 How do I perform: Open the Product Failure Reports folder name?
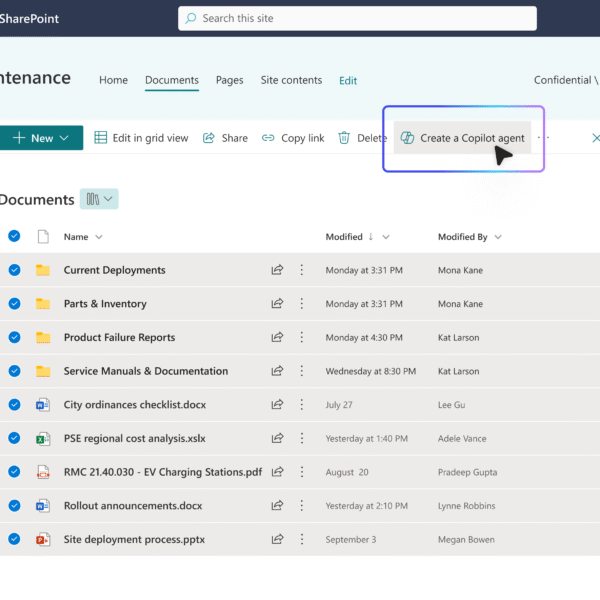(119, 337)
